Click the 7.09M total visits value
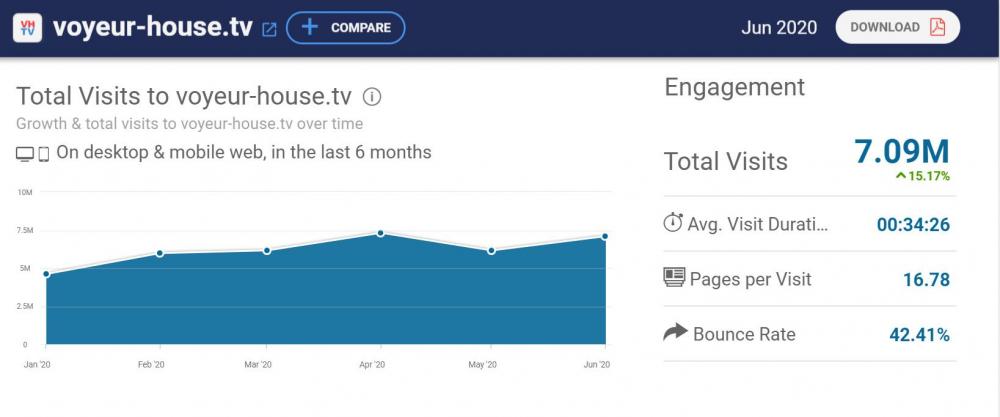This screenshot has width=1000, height=417. pyautogui.click(x=901, y=151)
